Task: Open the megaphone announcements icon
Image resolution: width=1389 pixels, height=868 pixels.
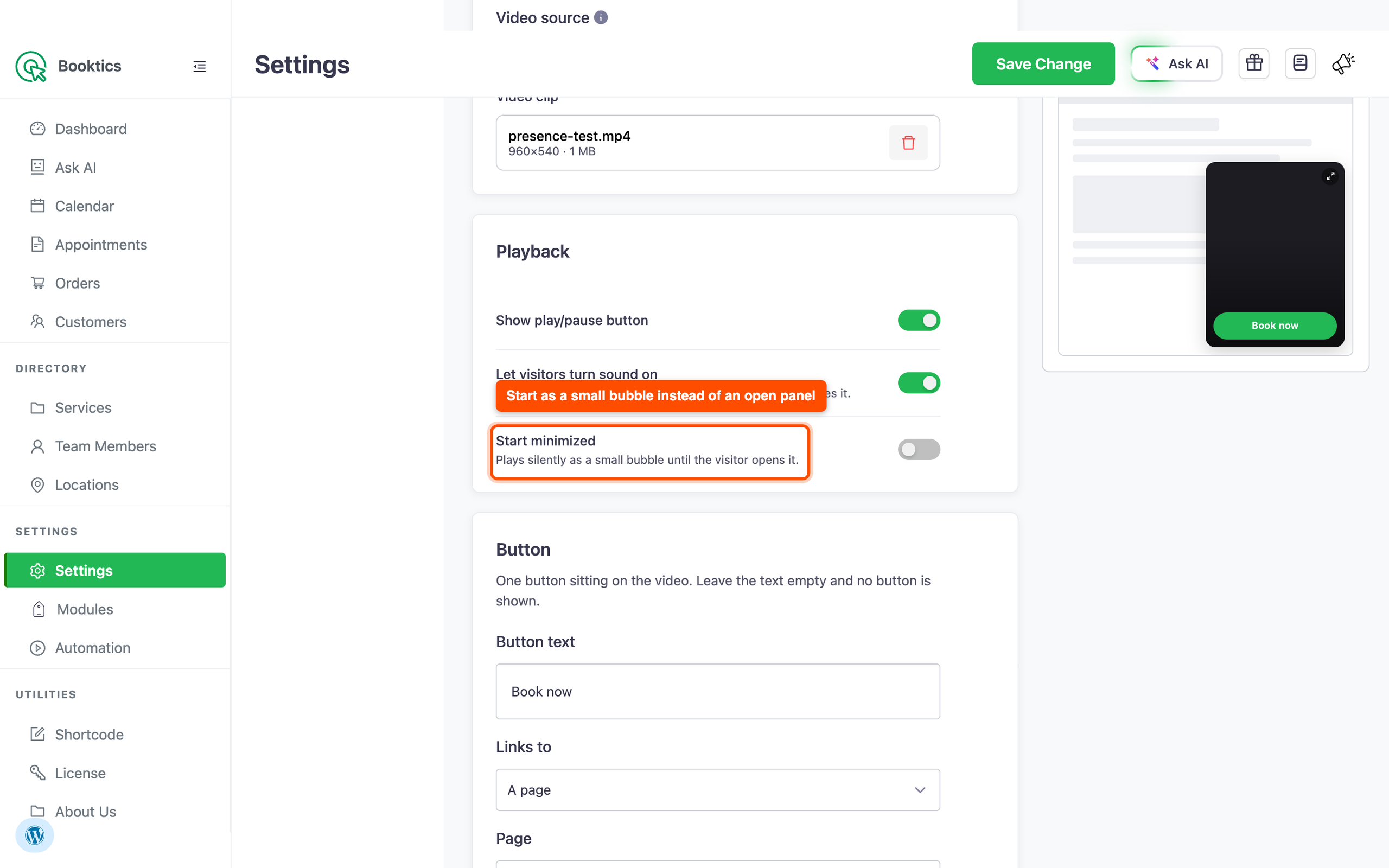Action: coord(1343,63)
